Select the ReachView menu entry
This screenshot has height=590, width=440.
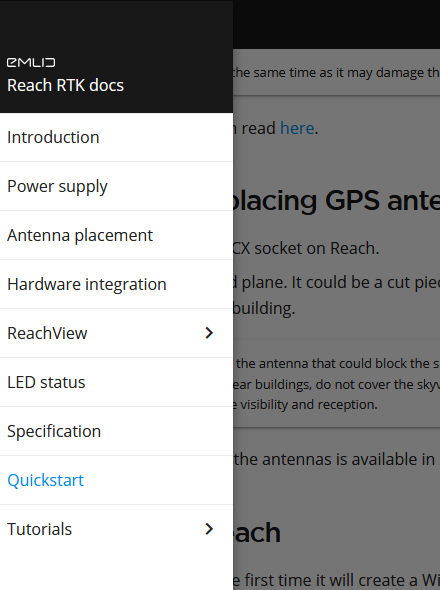click(116, 333)
